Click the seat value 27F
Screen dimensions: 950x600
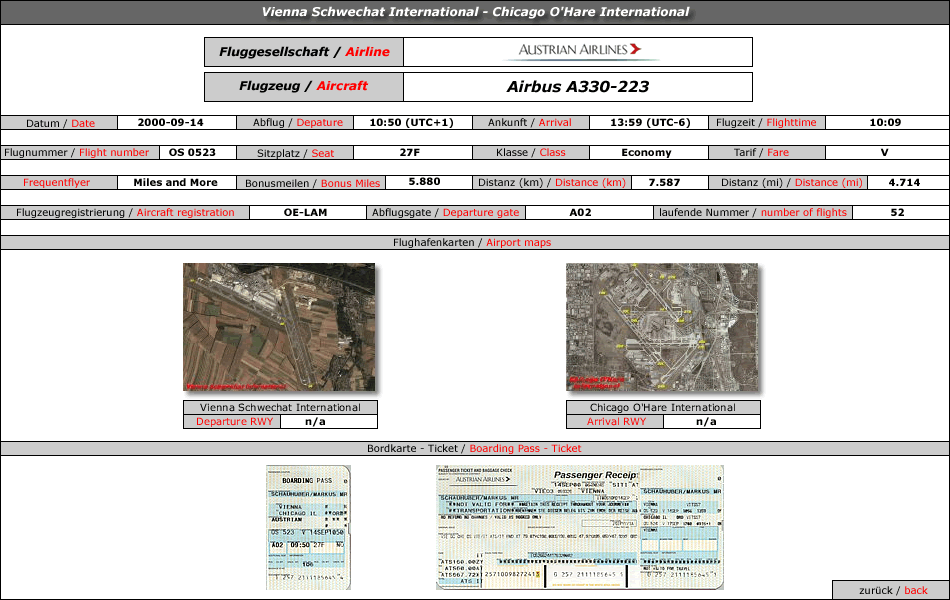(409, 153)
